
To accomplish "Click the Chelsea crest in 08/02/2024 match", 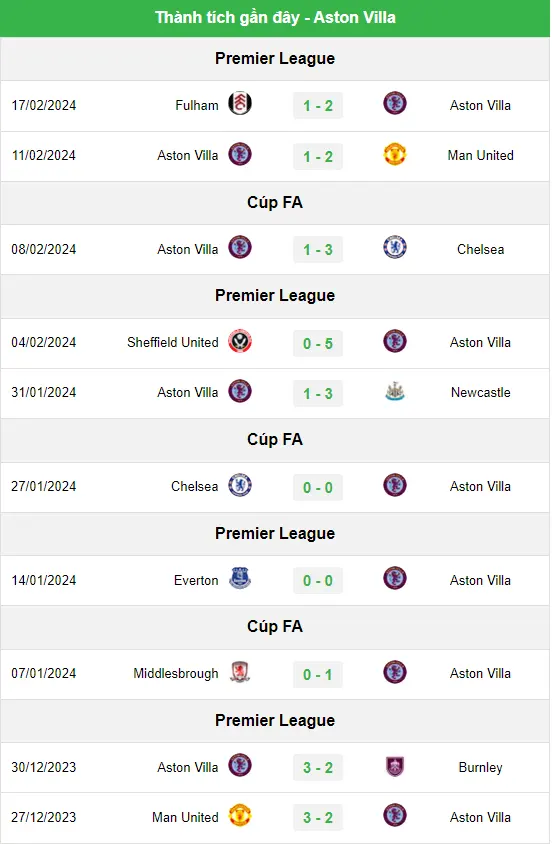I will click(x=394, y=248).
